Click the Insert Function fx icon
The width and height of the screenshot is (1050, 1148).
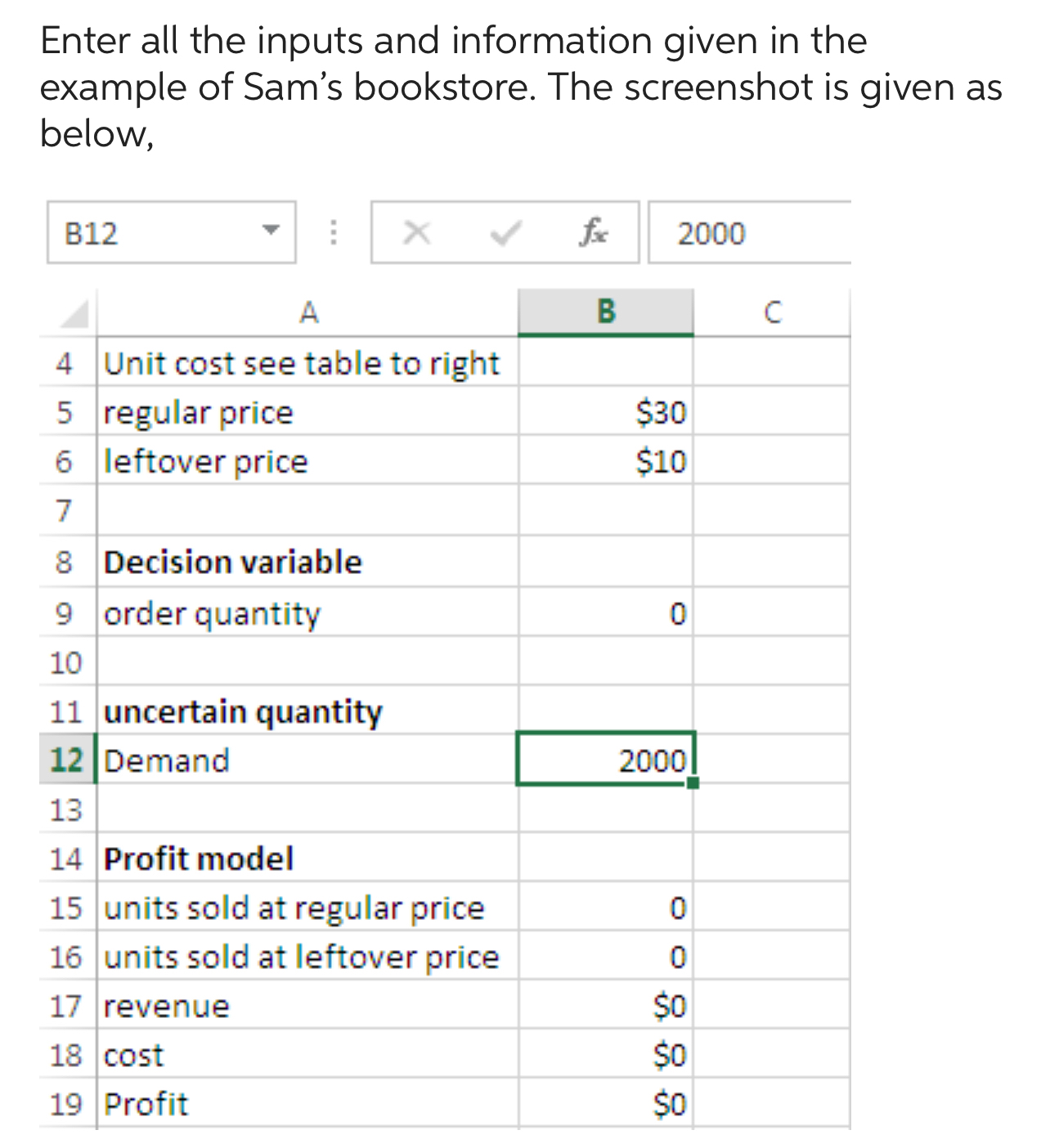pyautogui.click(x=595, y=232)
